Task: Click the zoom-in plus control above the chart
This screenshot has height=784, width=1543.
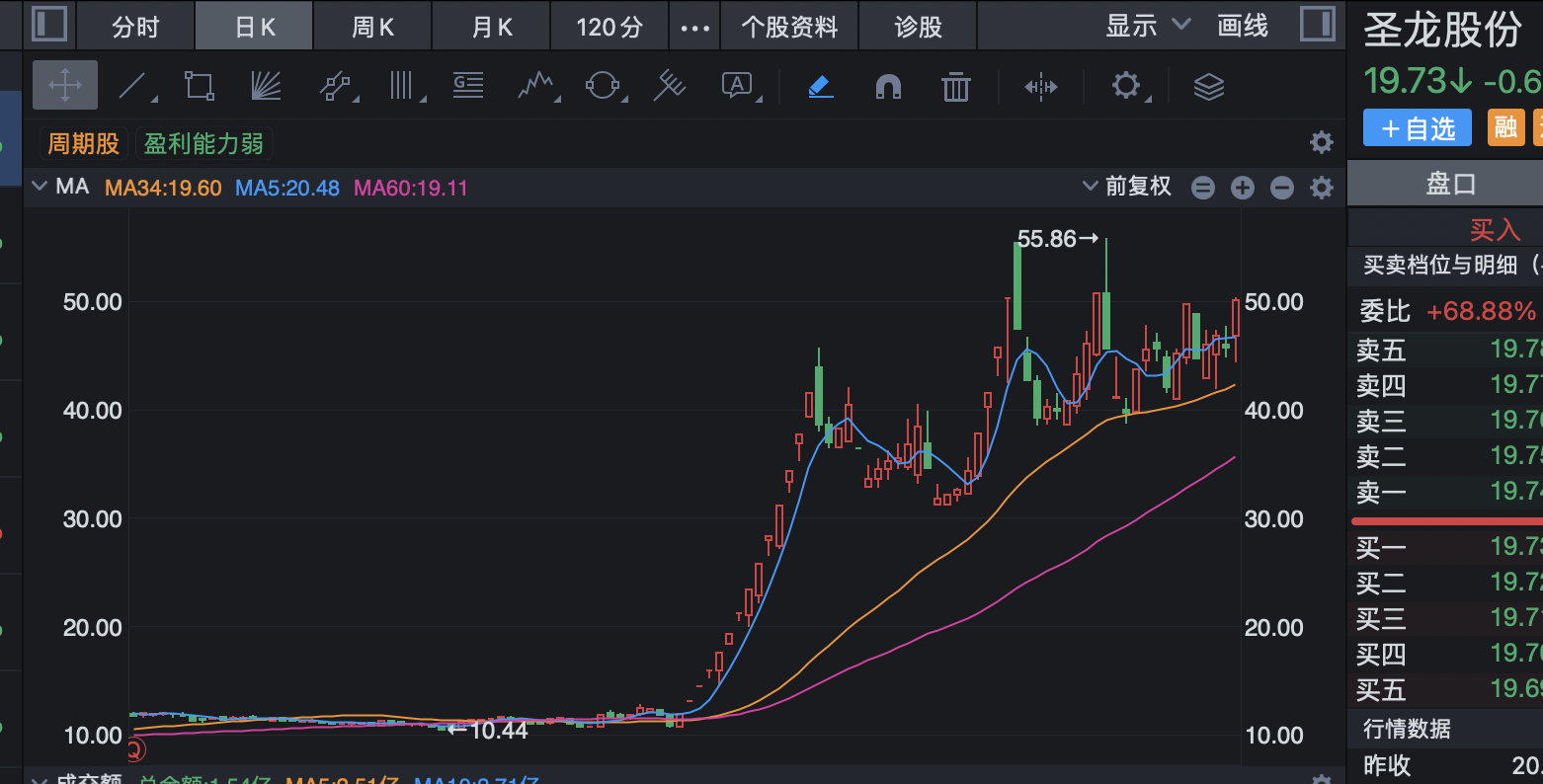Action: coord(1242,187)
